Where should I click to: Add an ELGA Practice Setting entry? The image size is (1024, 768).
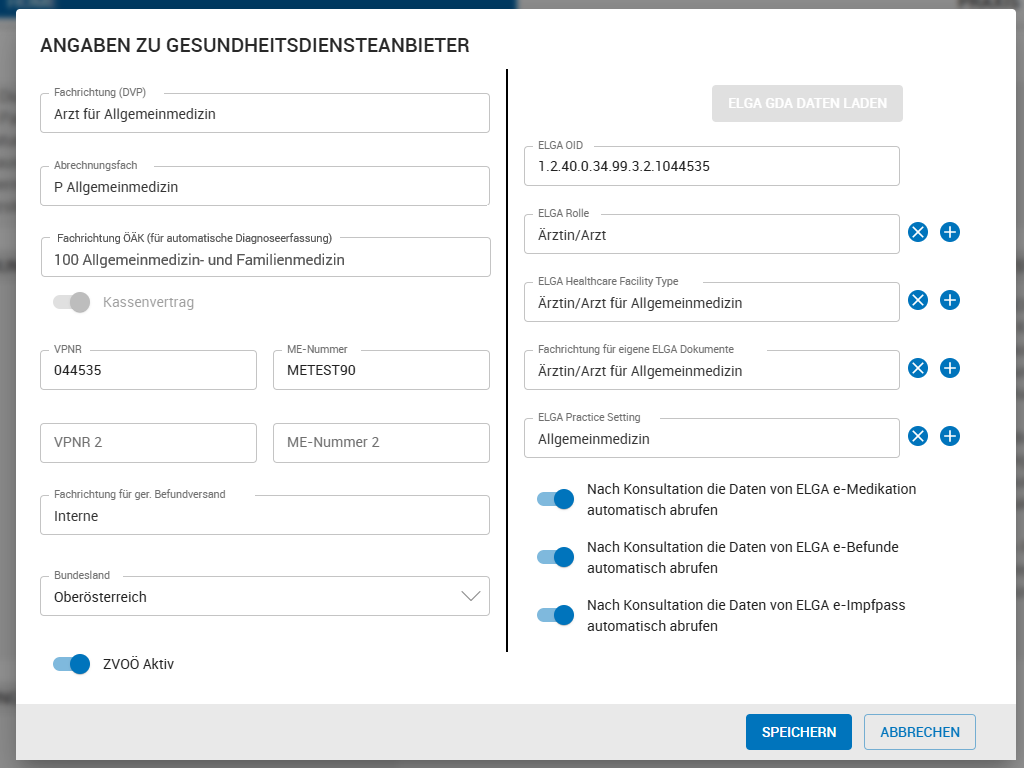950,436
